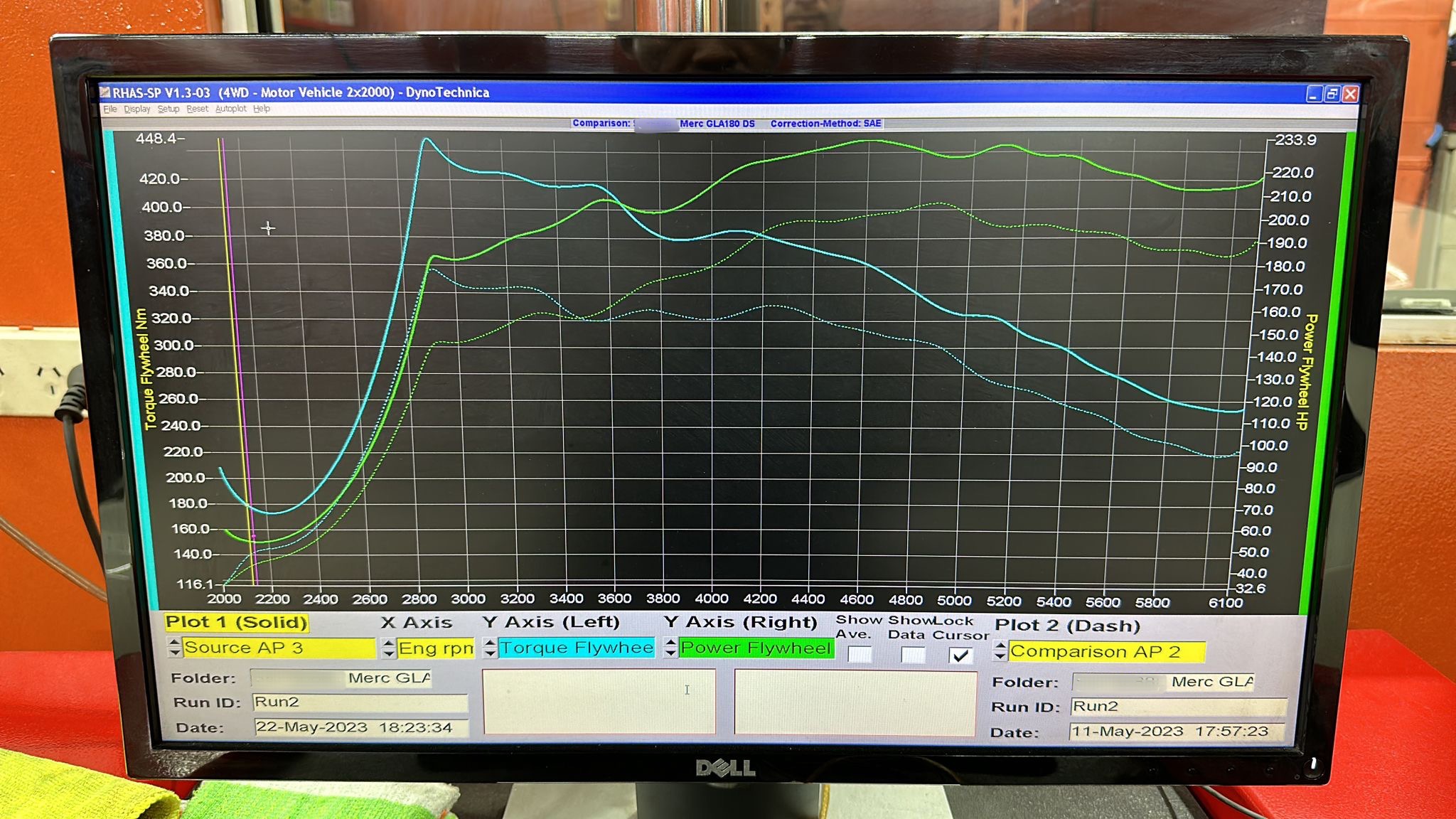Click the Merc GLA180 DS comparison text

(717, 124)
